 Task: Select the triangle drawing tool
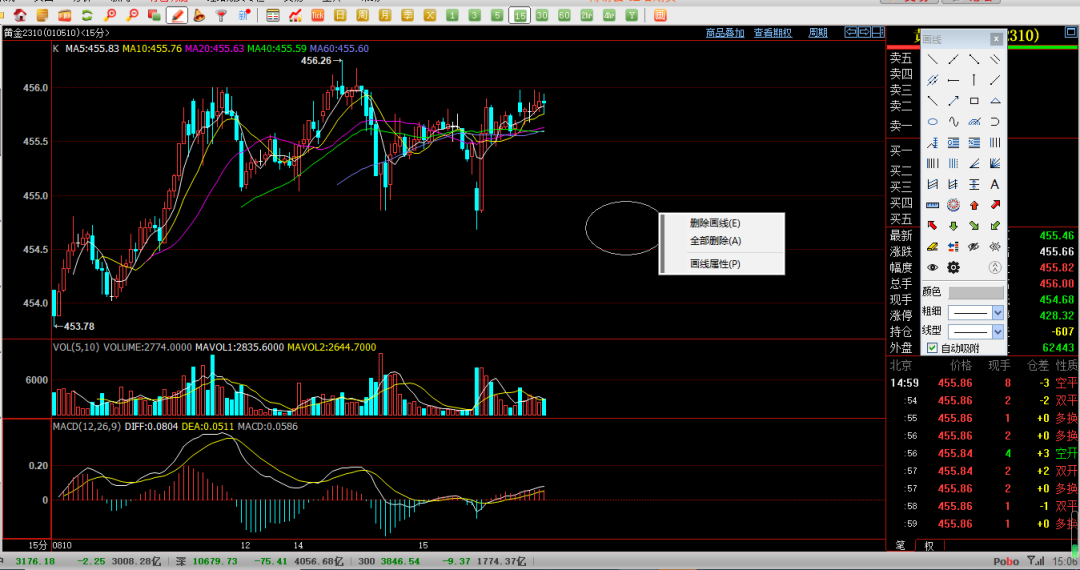995,101
